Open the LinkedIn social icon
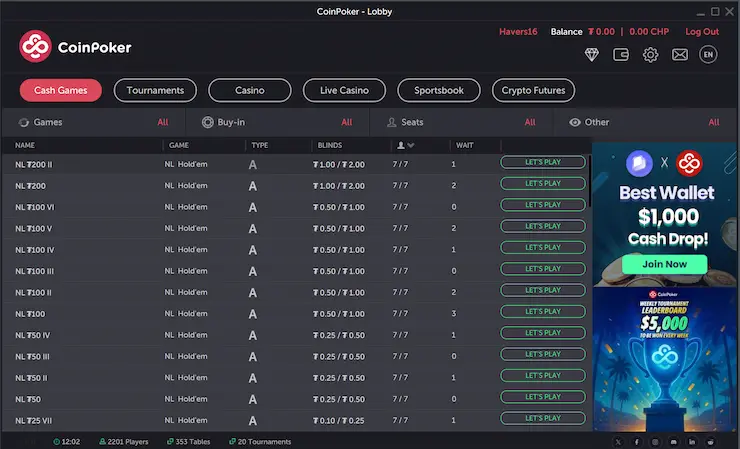 [692, 442]
